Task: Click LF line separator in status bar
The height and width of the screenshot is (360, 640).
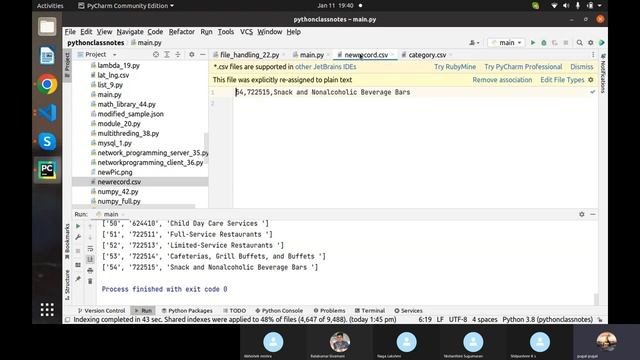Action: coord(440,320)
